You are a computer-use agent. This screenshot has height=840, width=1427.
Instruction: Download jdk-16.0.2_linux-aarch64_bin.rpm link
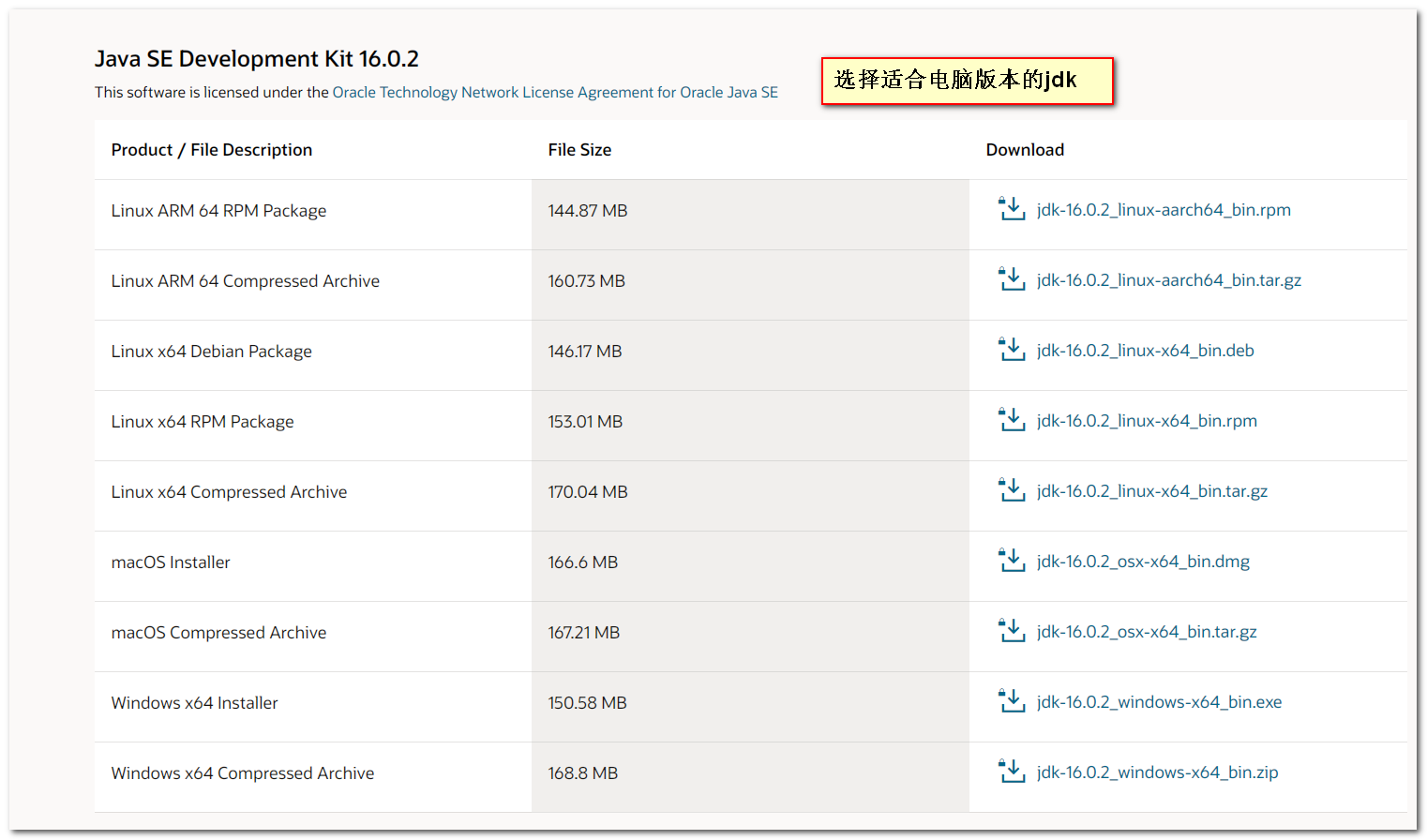coord(1164,210)
